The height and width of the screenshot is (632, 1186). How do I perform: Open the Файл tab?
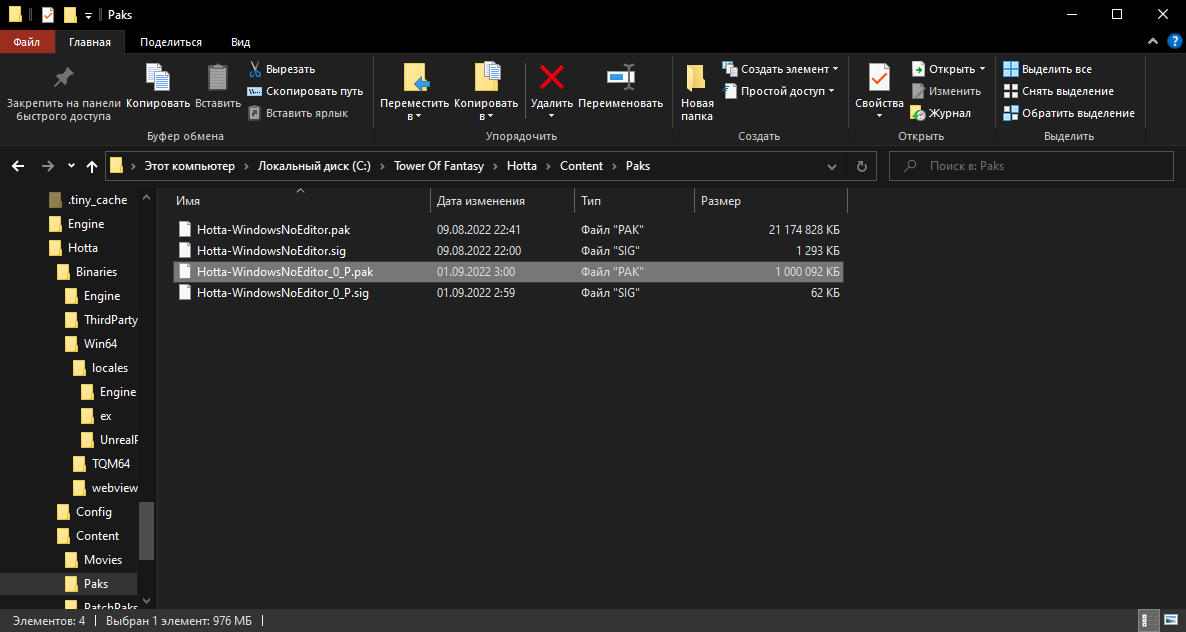pyautogui.click(x=27, y=42)
